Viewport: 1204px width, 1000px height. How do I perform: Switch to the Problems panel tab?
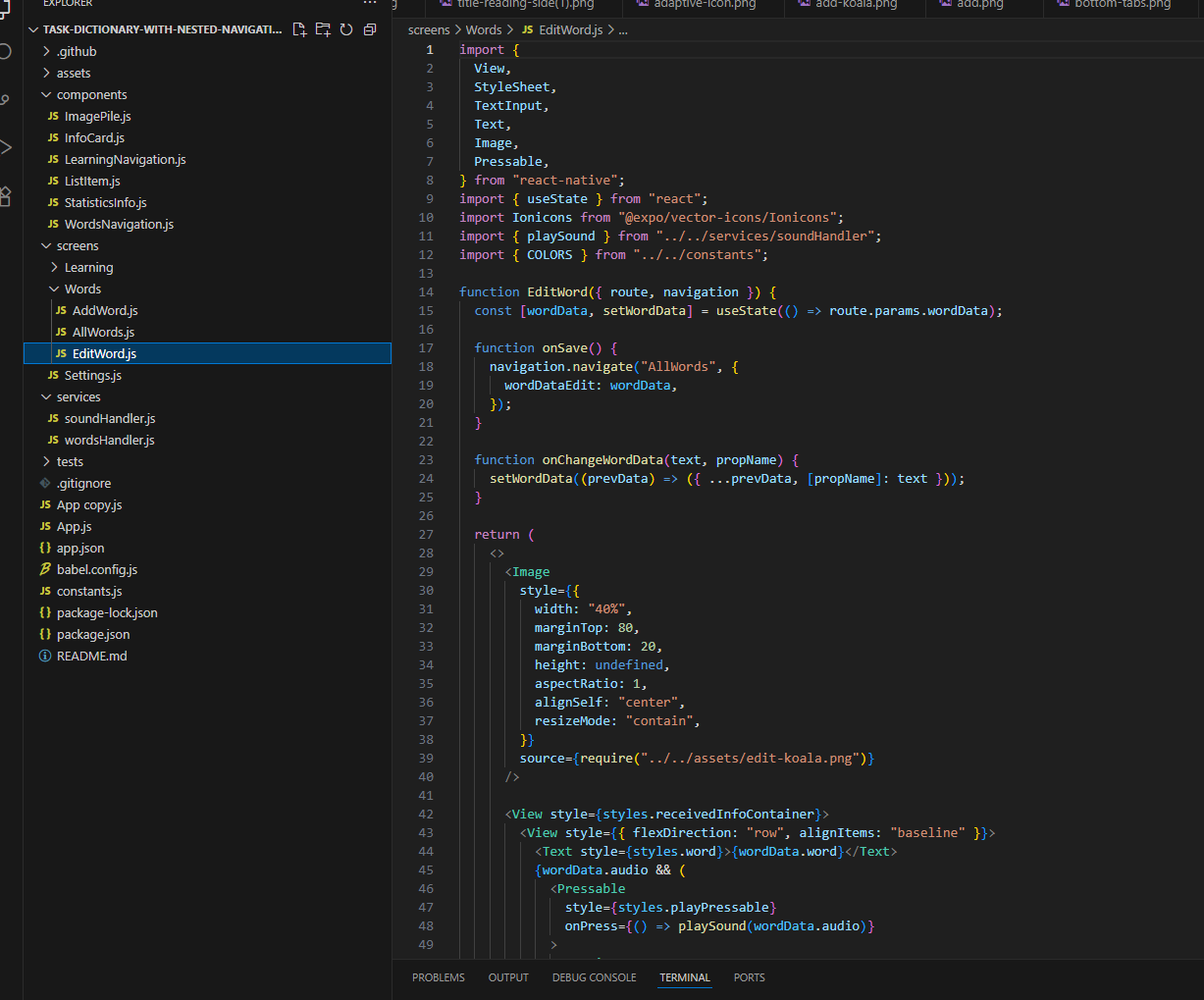tap(439, 978)
